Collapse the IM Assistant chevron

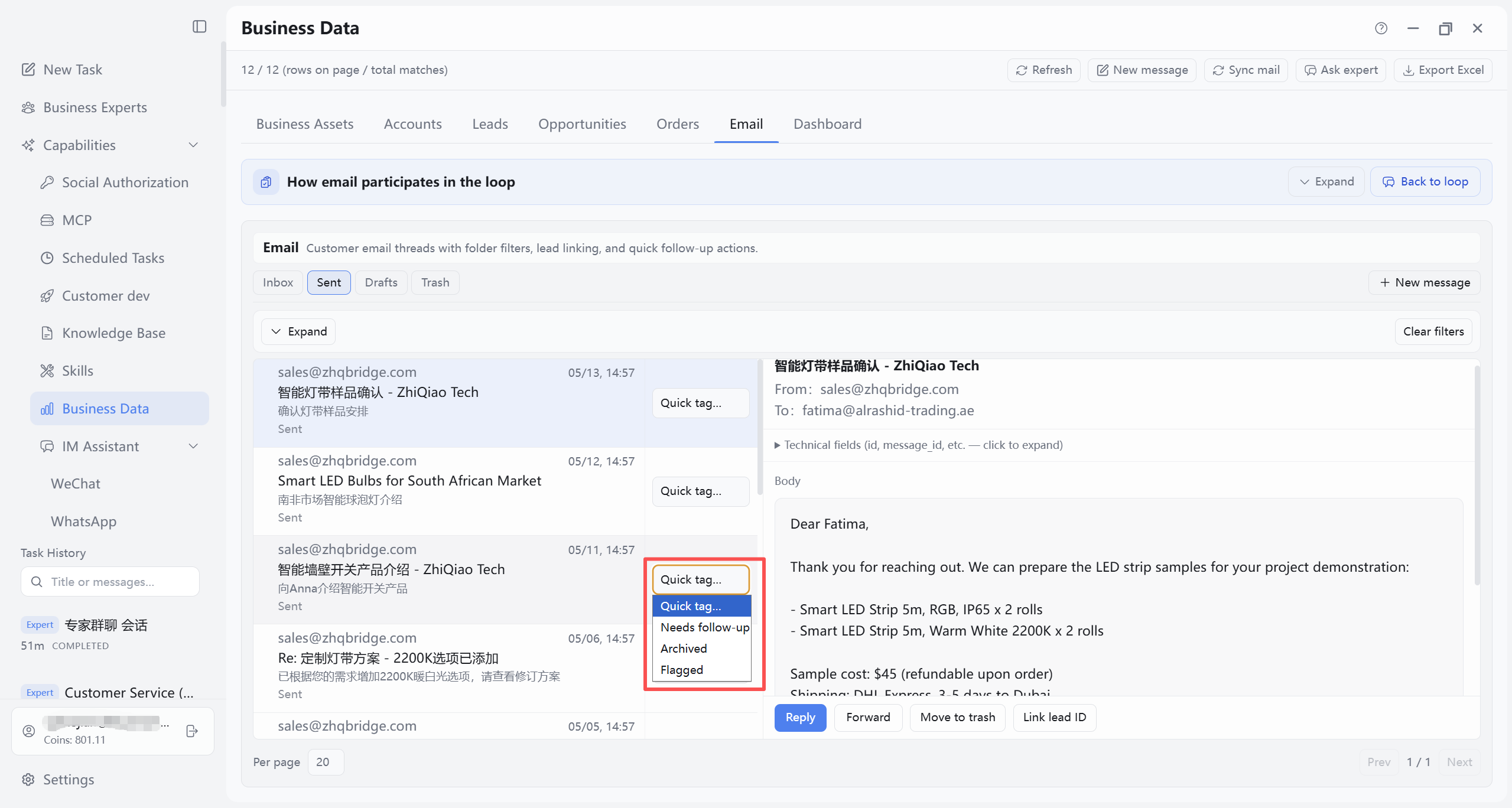pyautogui.click(x=193, y=447)
